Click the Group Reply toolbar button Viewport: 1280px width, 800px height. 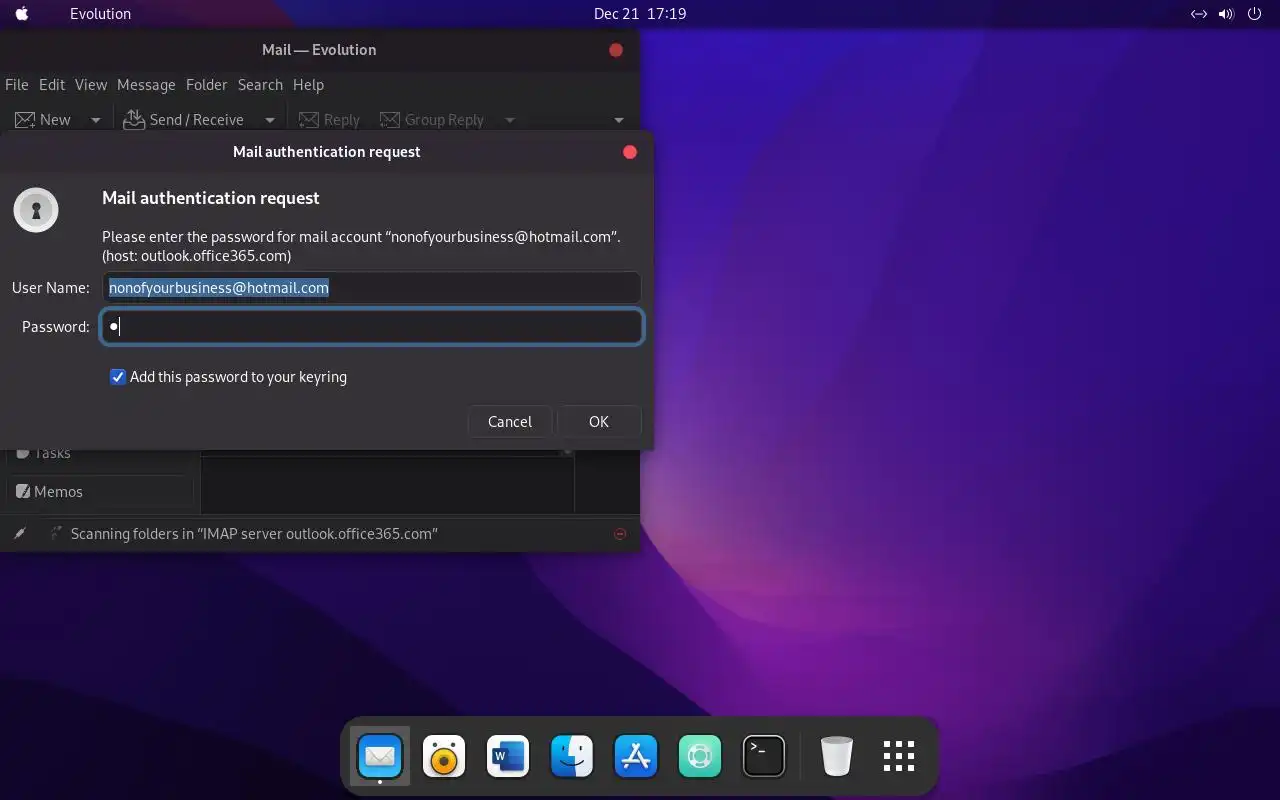coord(431,120)
